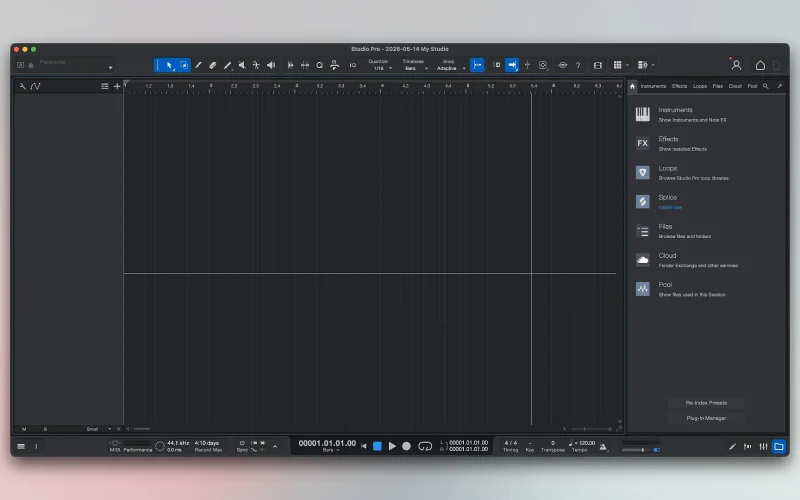
Task: Open the track list lines icon
Action: pos(105,86)
